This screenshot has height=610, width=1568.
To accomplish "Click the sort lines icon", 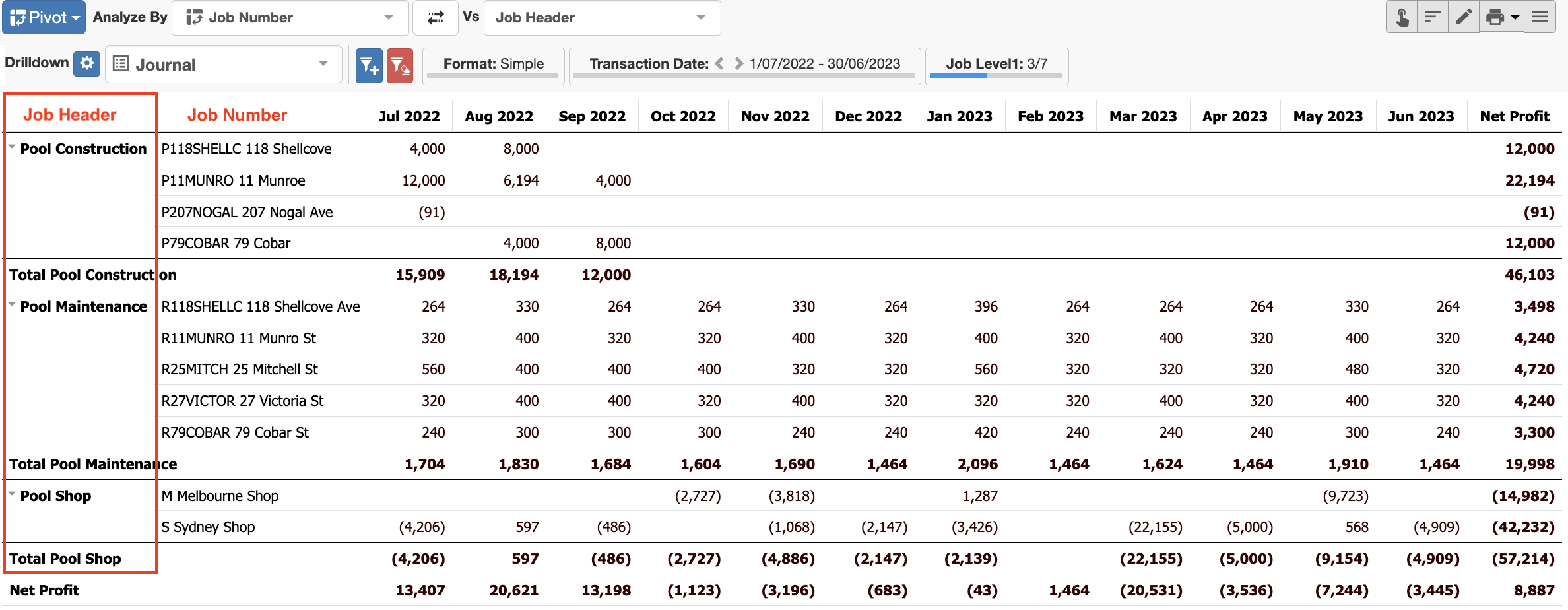I will (x=1433, y=17).
